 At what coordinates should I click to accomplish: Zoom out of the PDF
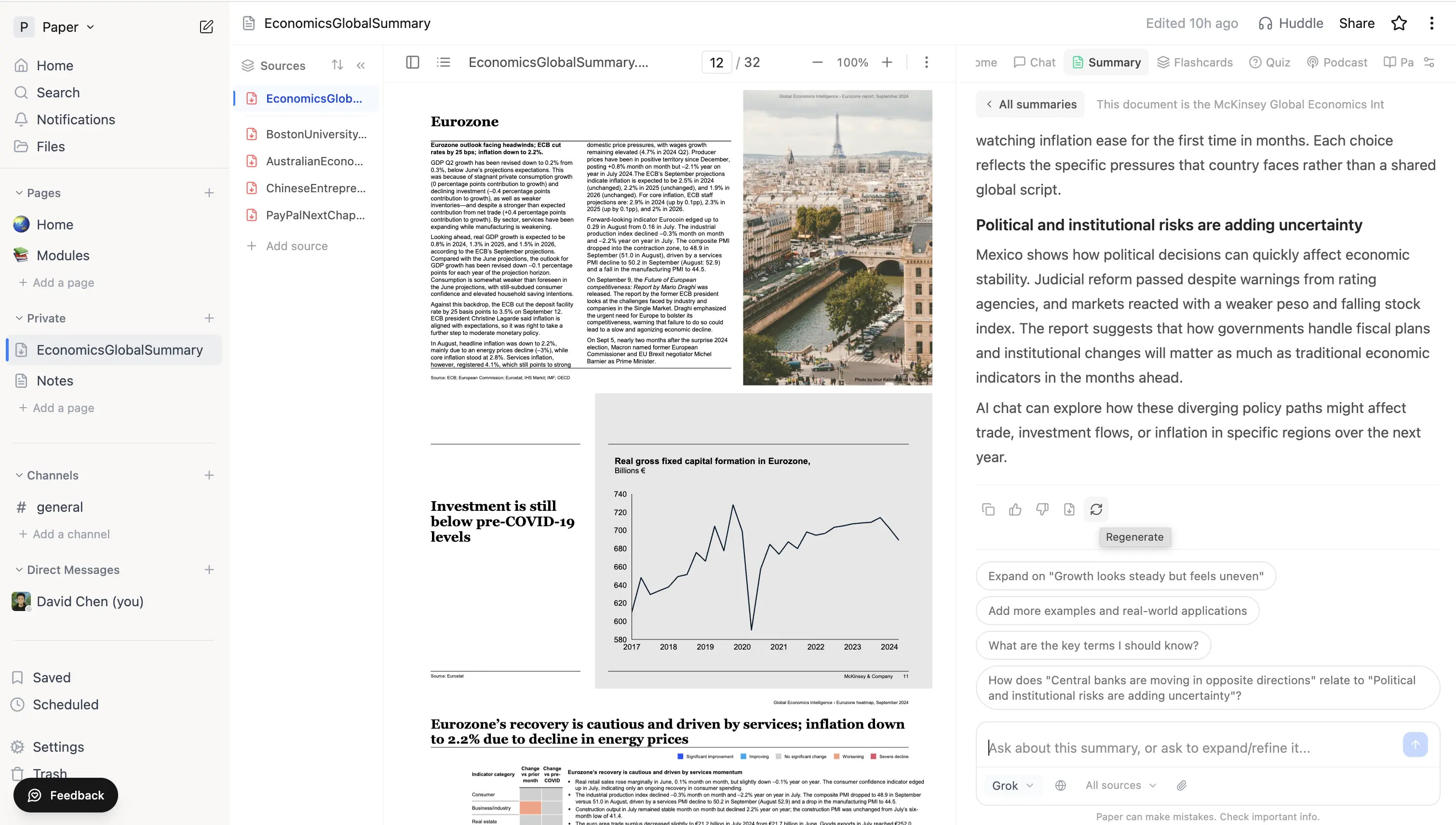point(817,62)
